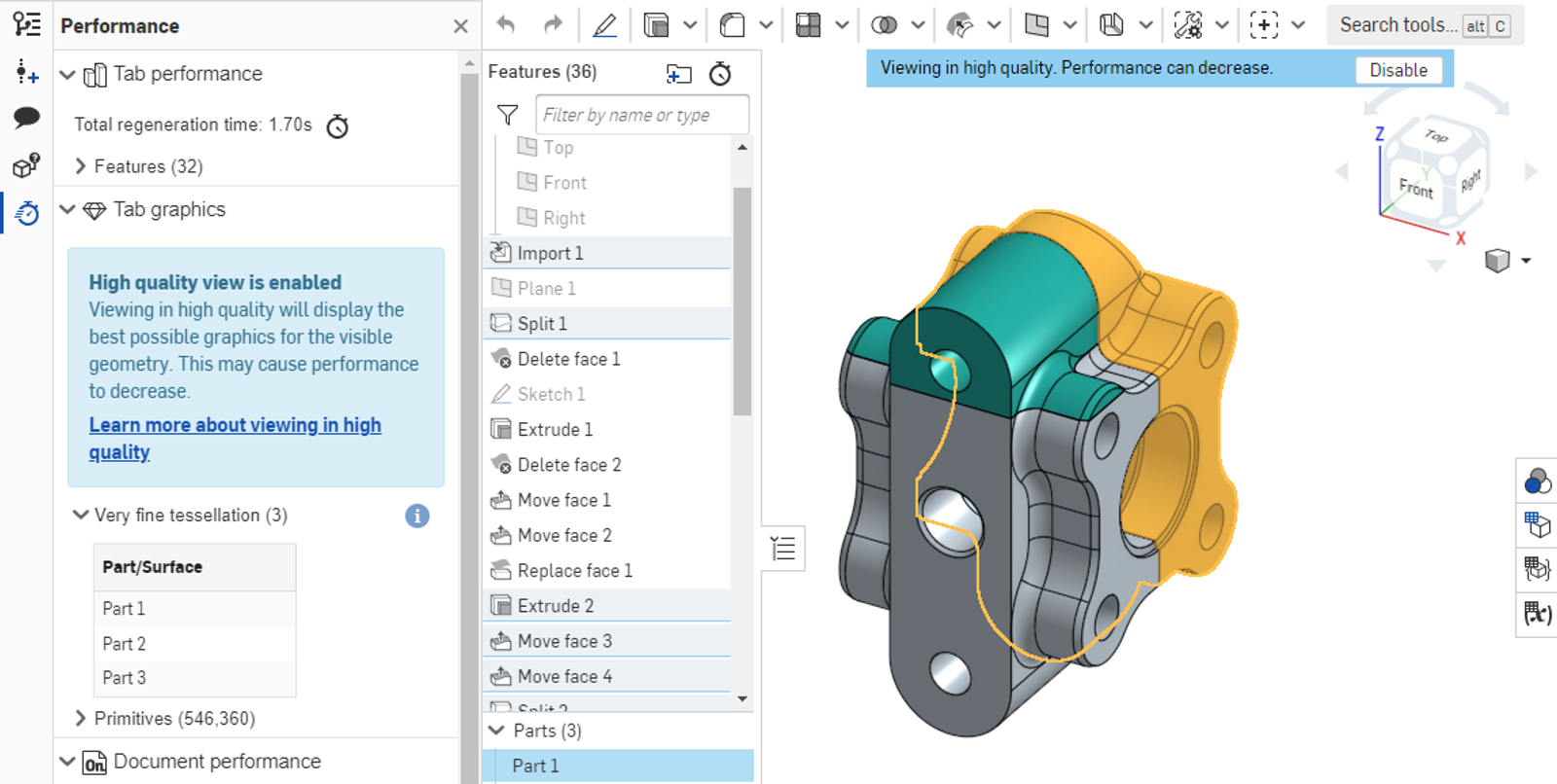Click the stopwatch icon beside Total regeneration time
Image resolution: width=1557 pixels, height=784 pixels.
tap(337, 126)
